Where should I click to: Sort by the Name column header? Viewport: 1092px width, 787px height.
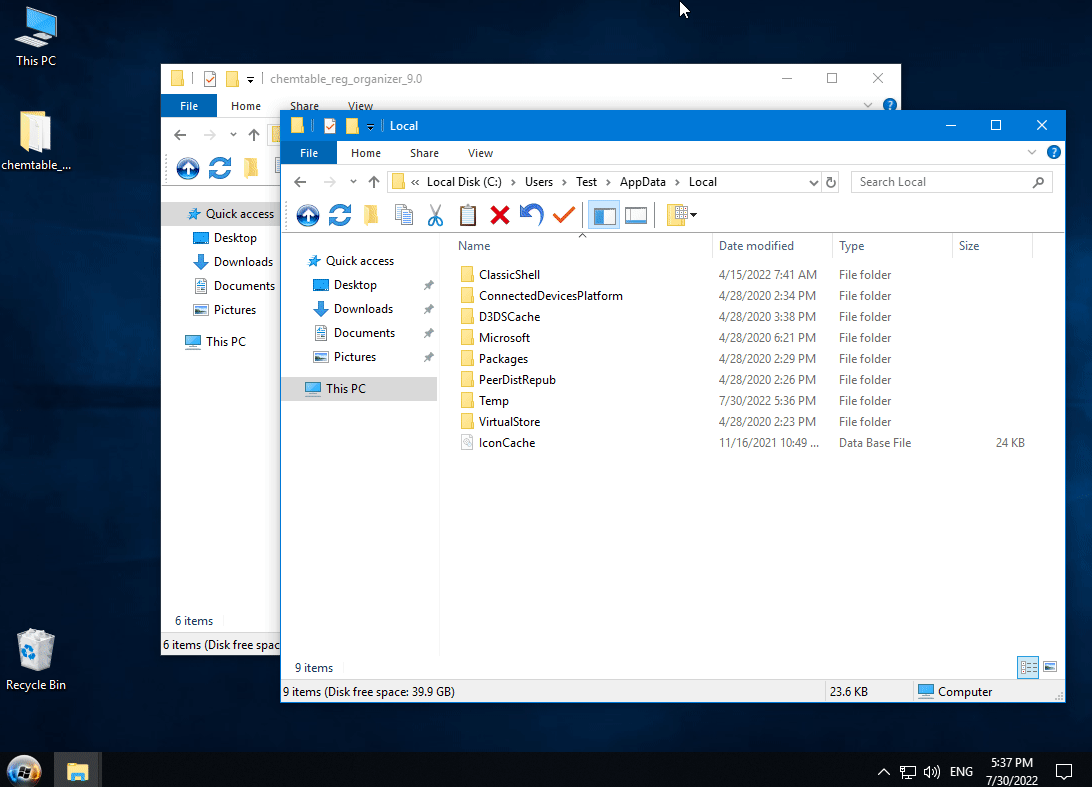(x=474, y=246)
